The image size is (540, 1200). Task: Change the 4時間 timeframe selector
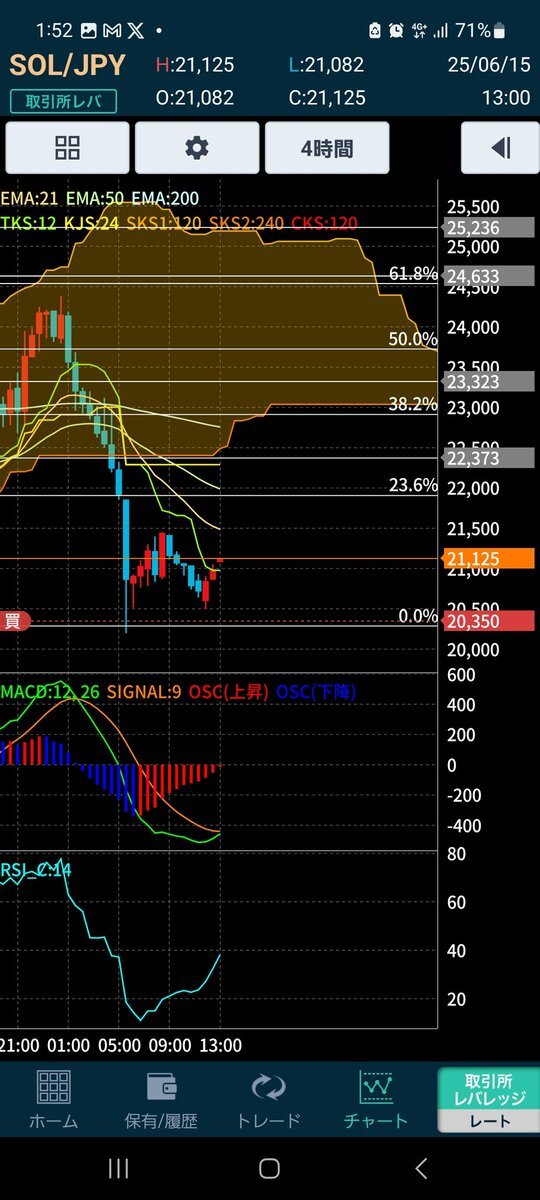(x=326, y=149)
